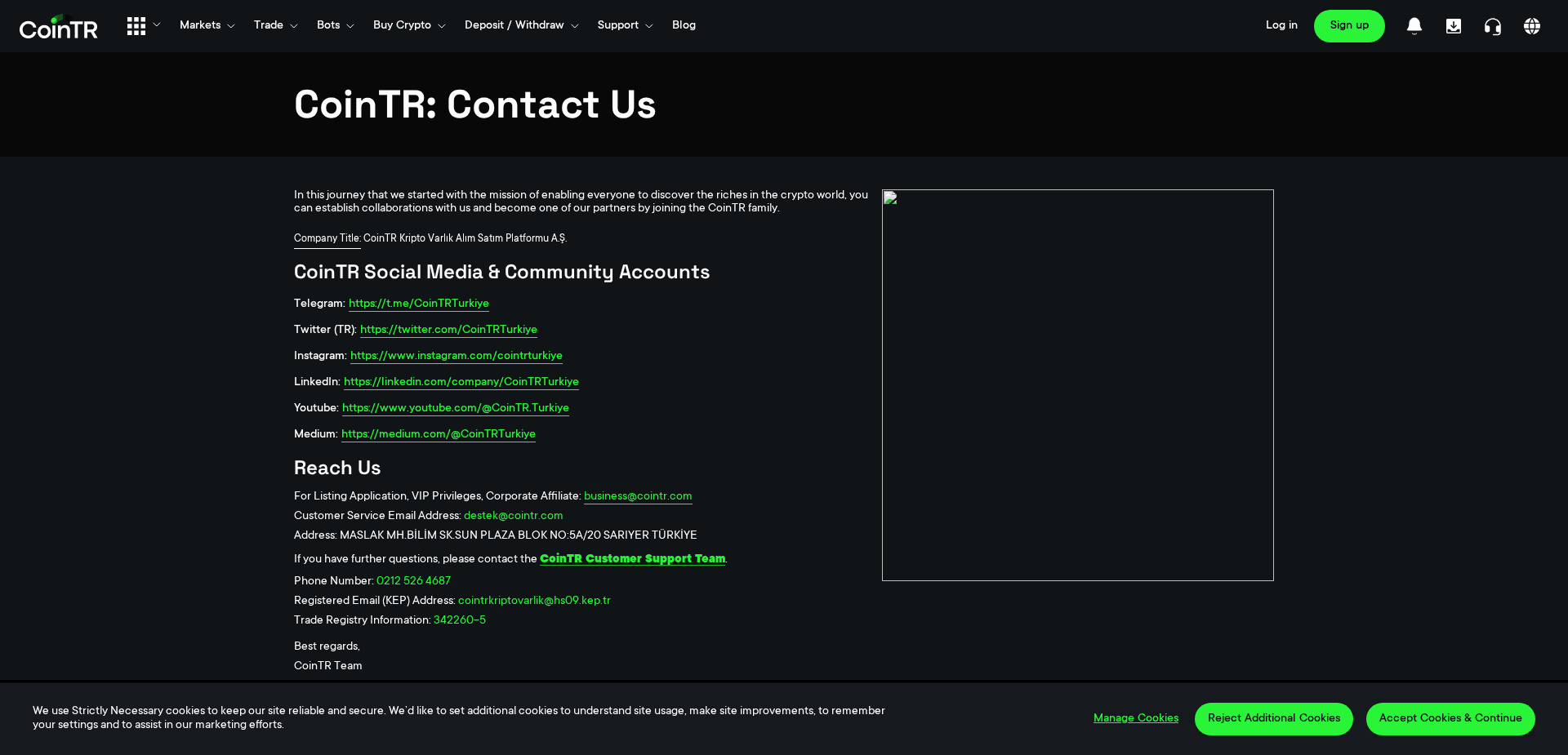Open customer support via headset icon
The height and width of the screenshot is (755, 1568).
point(1492,25)
